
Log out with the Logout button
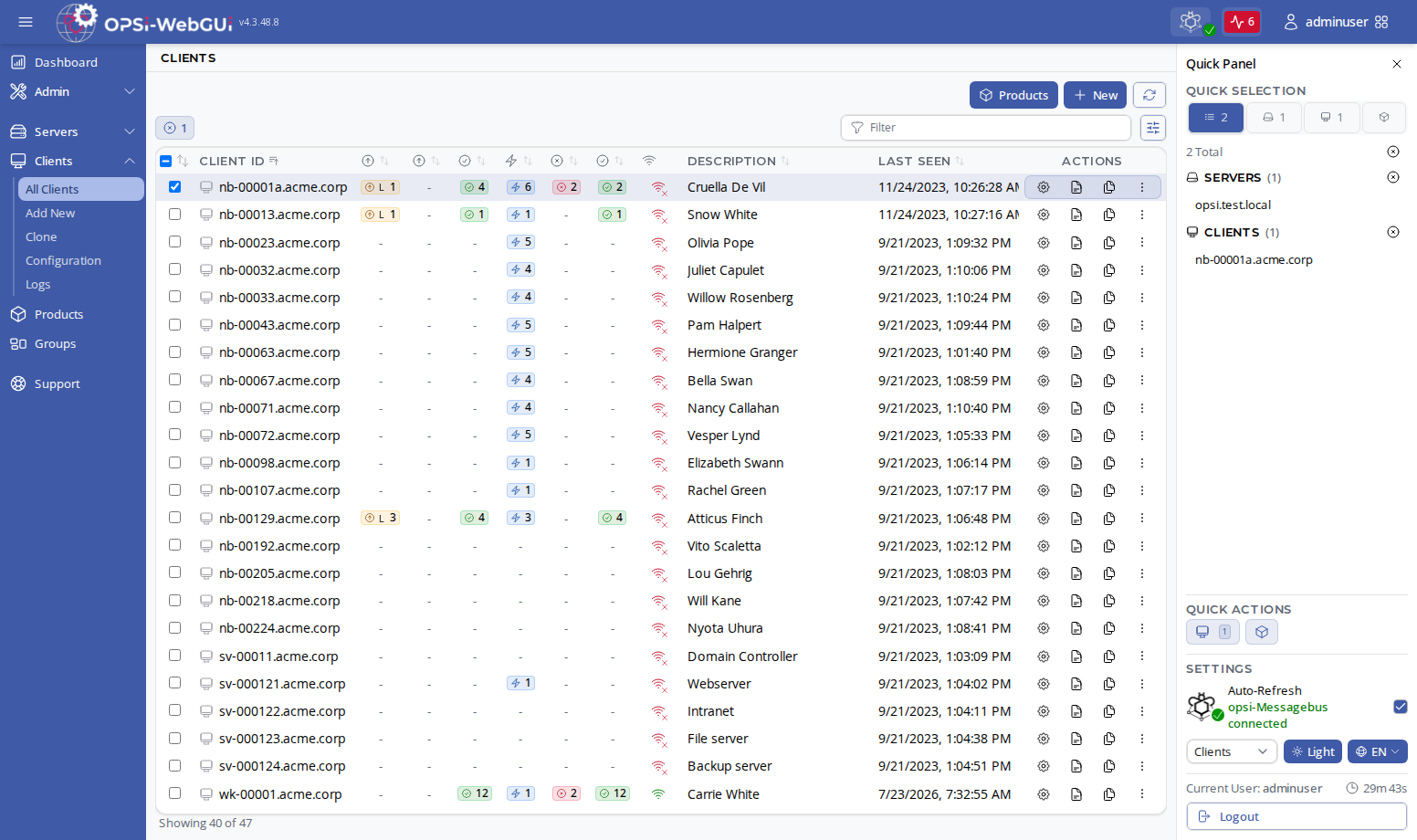point(1296,816)
